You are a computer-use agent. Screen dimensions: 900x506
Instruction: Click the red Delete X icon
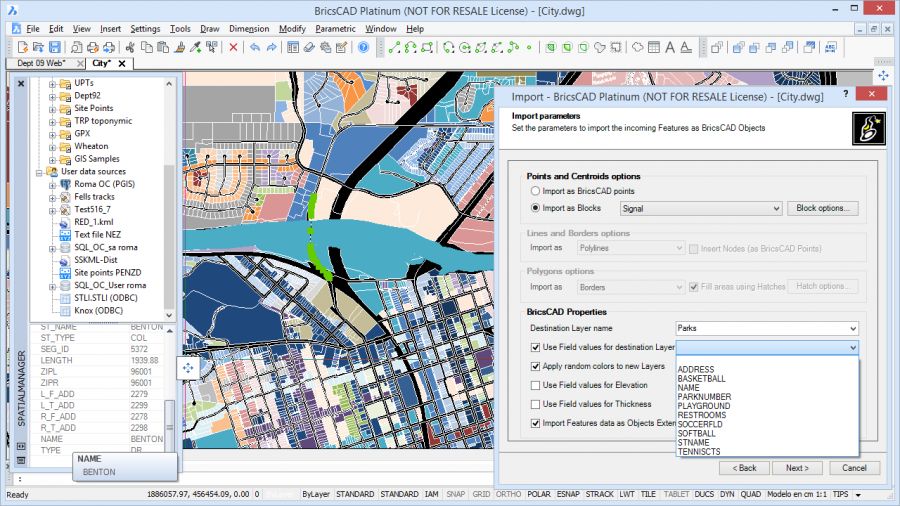(234, 47)
